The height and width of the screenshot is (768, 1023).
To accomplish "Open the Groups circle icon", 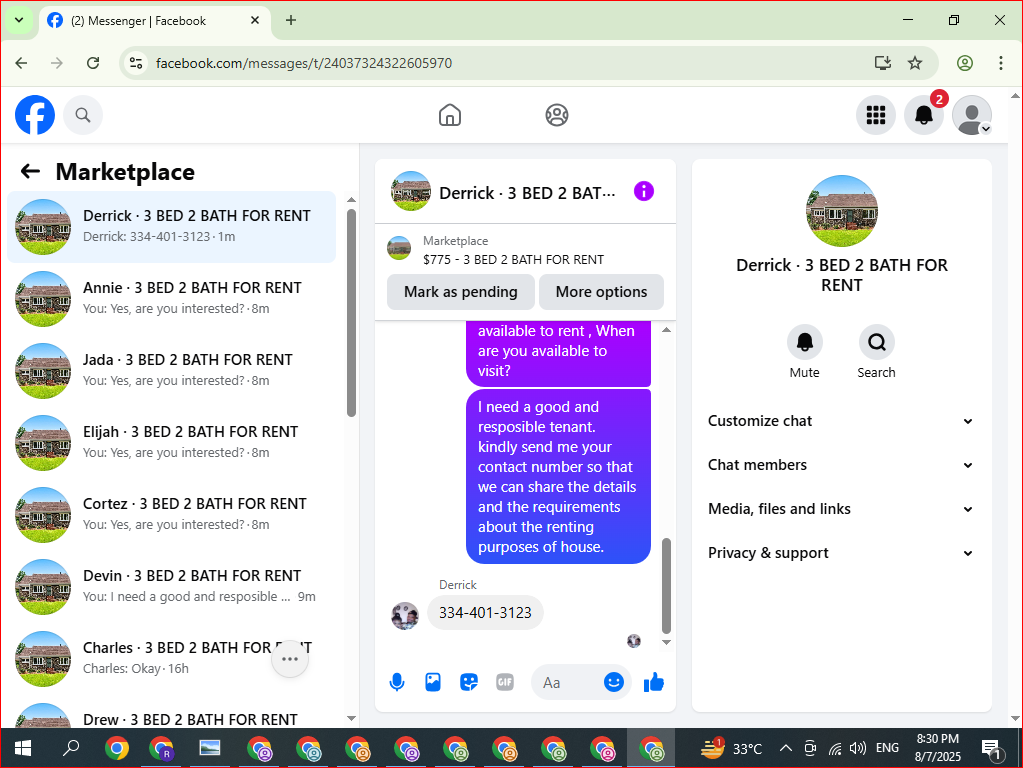I will click(x=557, y=115).
